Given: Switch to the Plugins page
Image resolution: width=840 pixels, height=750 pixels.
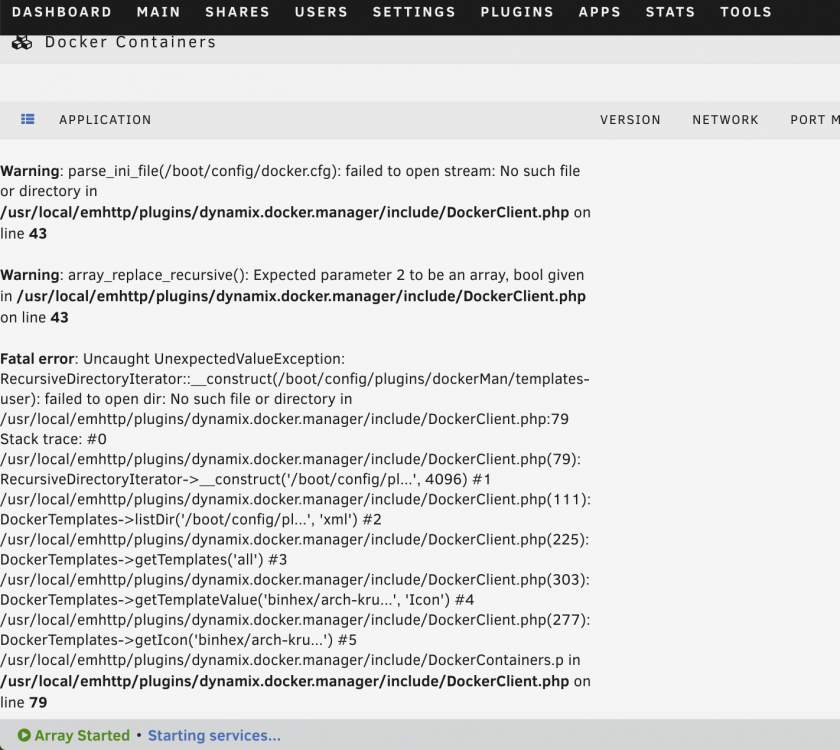Looking at the screenshot, I should coord(517,12).
